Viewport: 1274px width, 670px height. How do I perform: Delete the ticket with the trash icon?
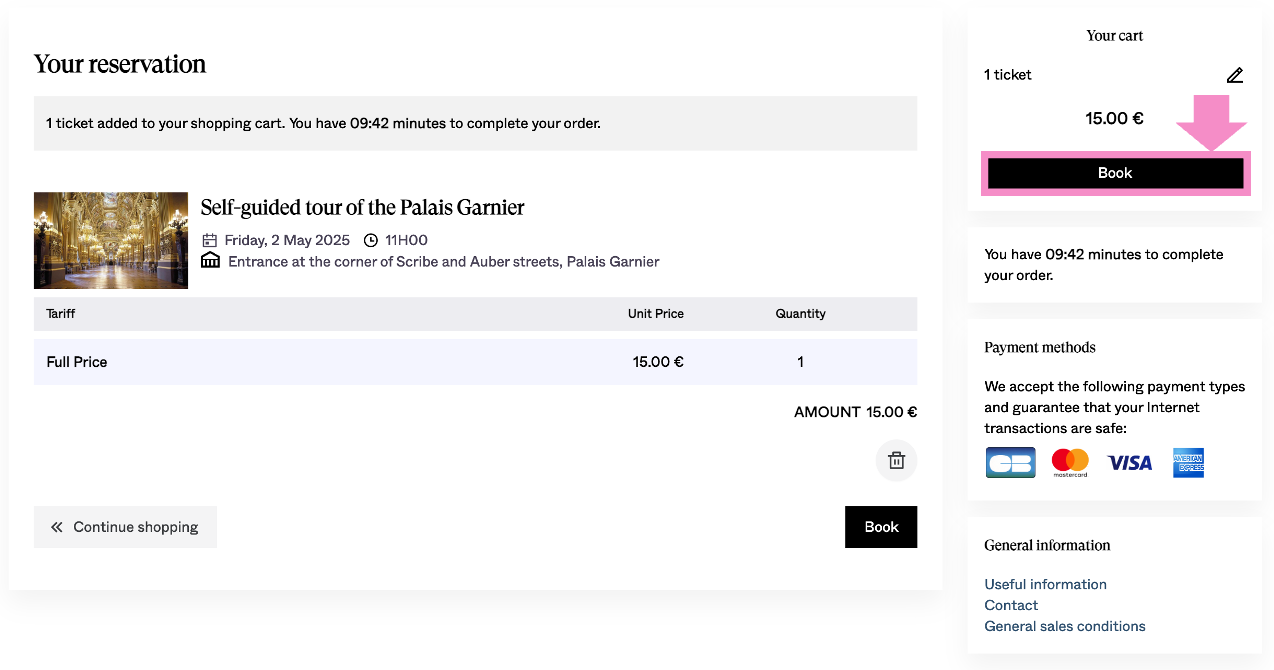point(896,461)
